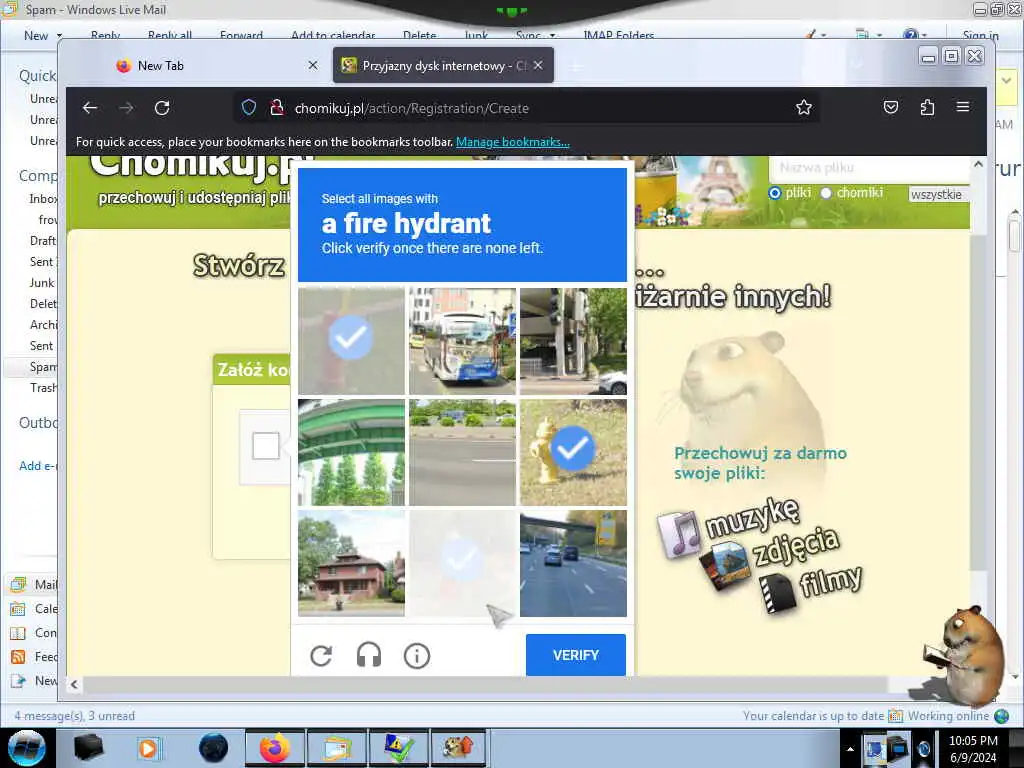Open the Firefox hamburger application menu
Viewport: 1024px width, 768px height.
[963, 106]
